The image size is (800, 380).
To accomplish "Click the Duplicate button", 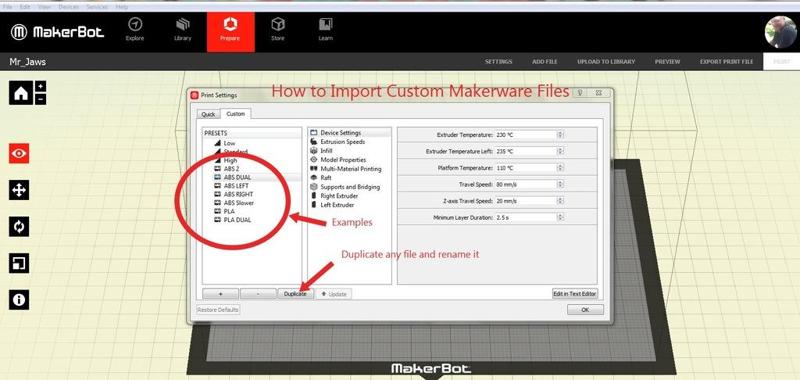I will click(x=295, y=294).
